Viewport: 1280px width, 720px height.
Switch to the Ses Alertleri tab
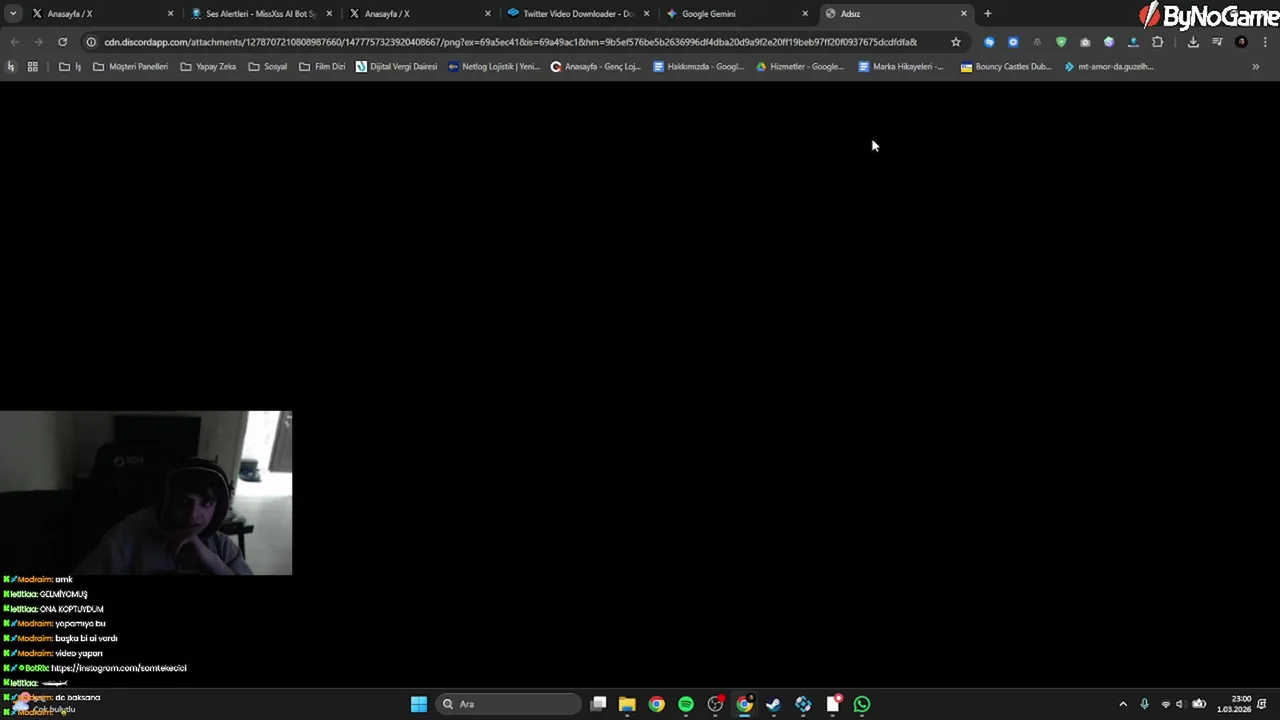pos(260,14)
